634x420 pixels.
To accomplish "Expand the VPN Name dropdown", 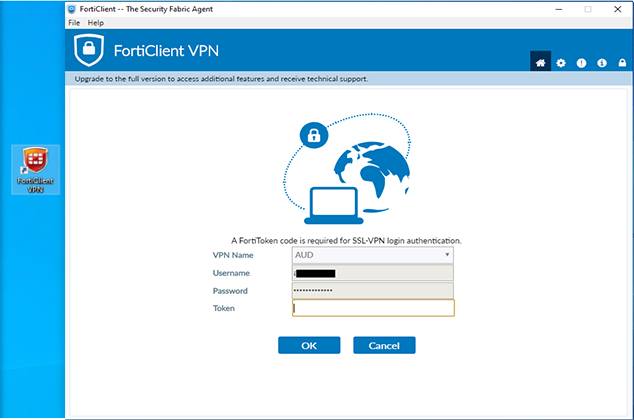I will (x=447, y=255).
